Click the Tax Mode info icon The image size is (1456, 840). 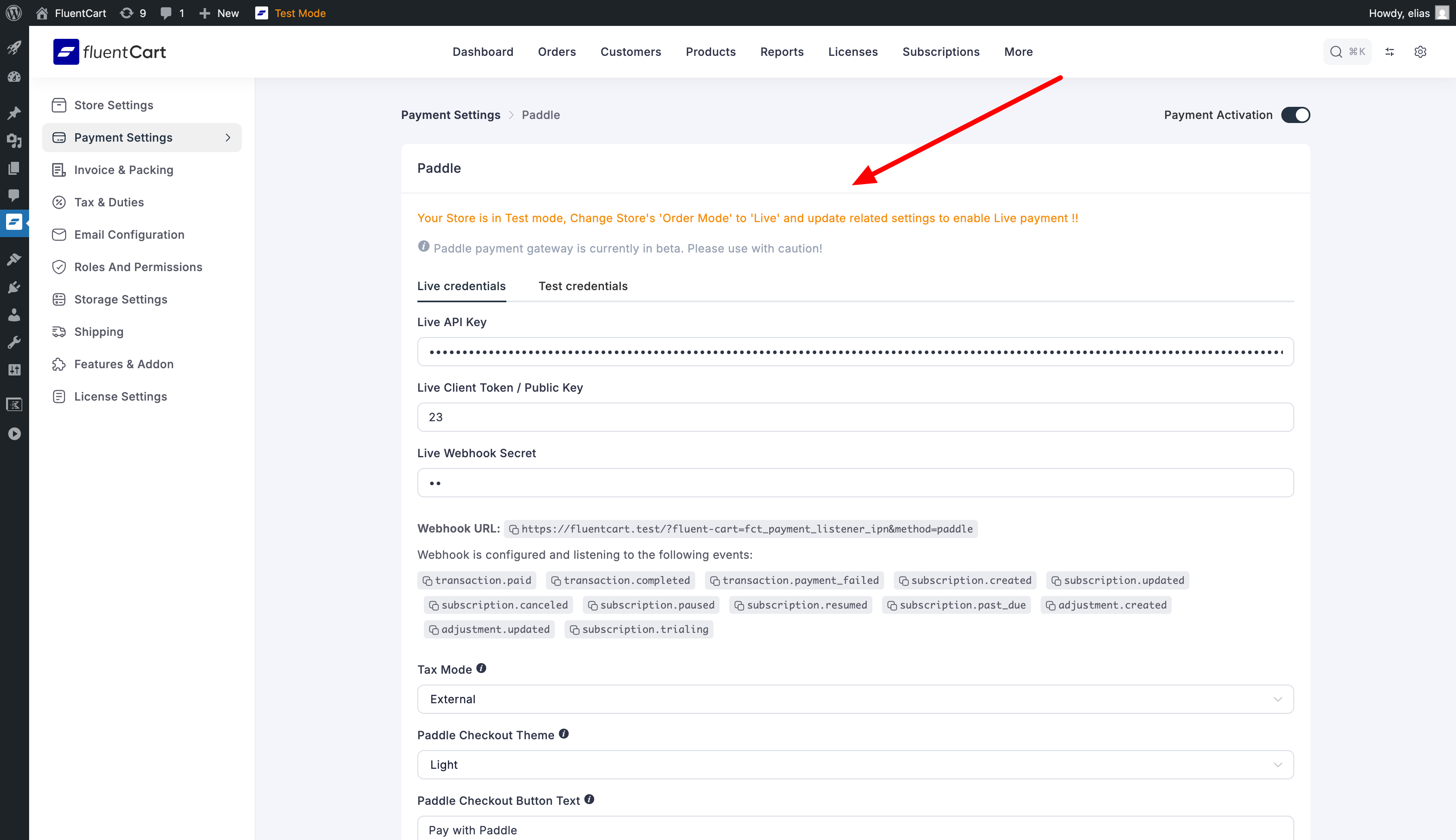click(x=481, y=668)
